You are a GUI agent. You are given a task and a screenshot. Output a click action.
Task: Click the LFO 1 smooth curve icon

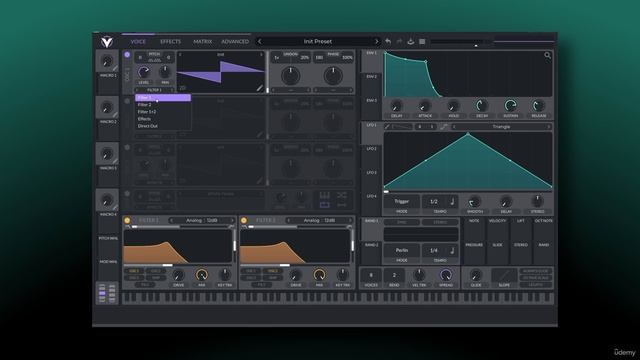tap(444, 127)
